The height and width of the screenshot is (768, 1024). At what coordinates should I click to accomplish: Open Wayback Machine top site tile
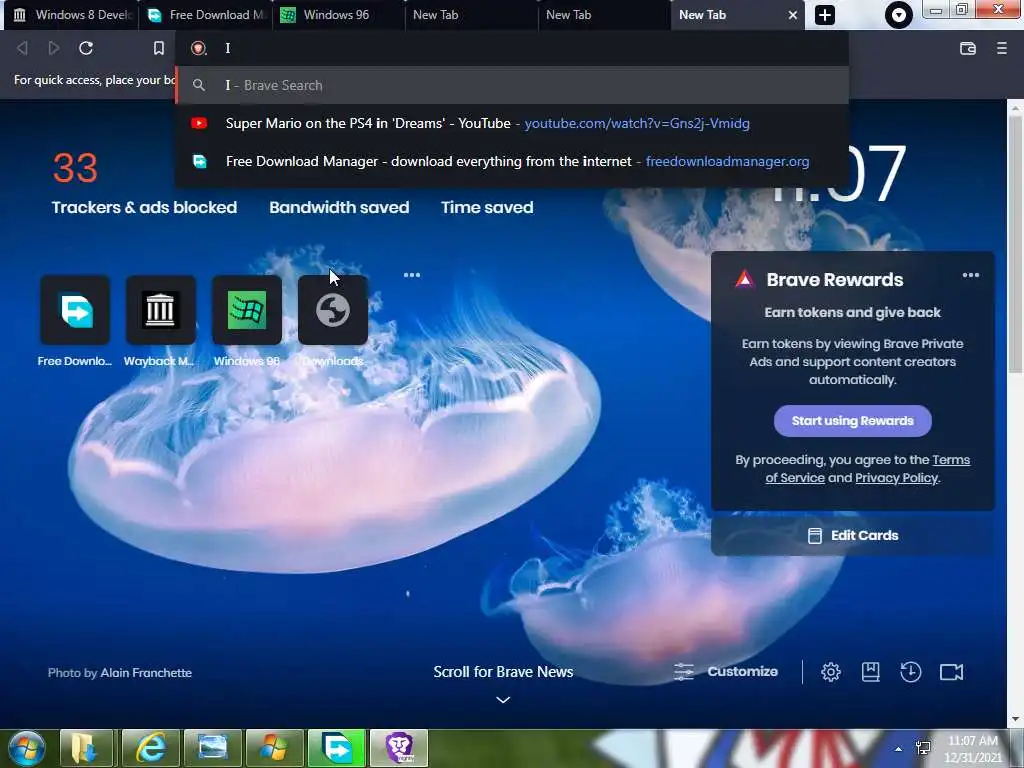click(161, 310)
